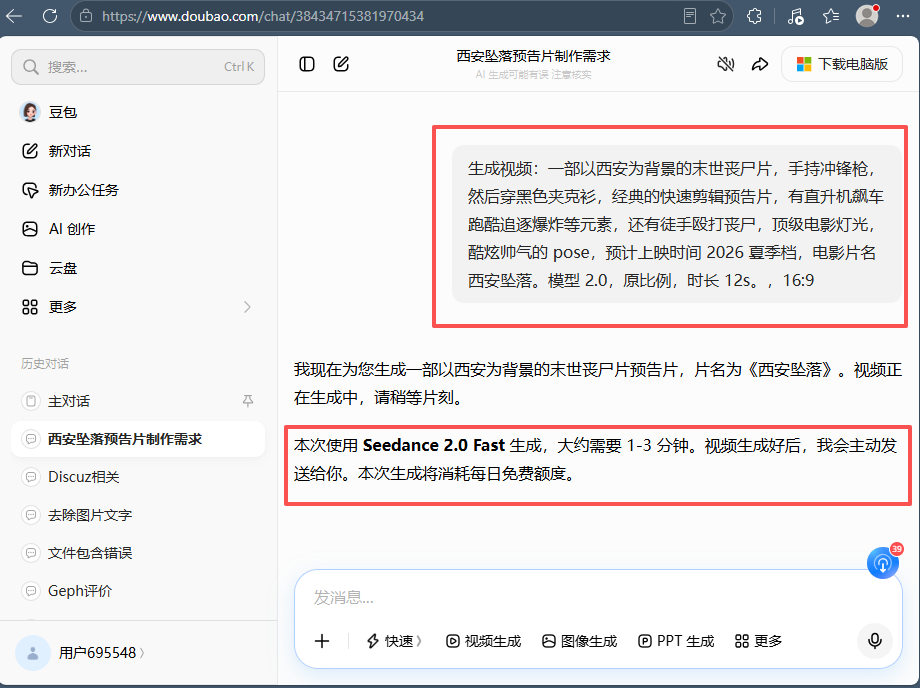The image size is (920, 688).
Task: Click the 发消息 message input
Action: click(x=597, y=598)
